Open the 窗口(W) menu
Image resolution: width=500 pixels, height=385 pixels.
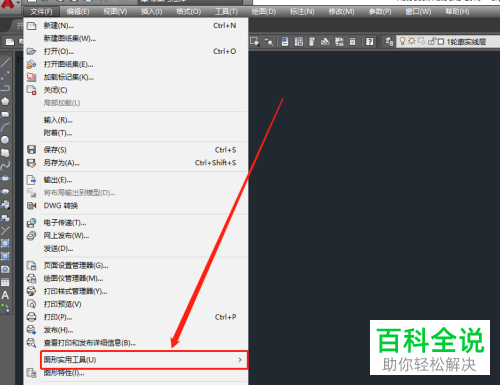tap(419, 12)
